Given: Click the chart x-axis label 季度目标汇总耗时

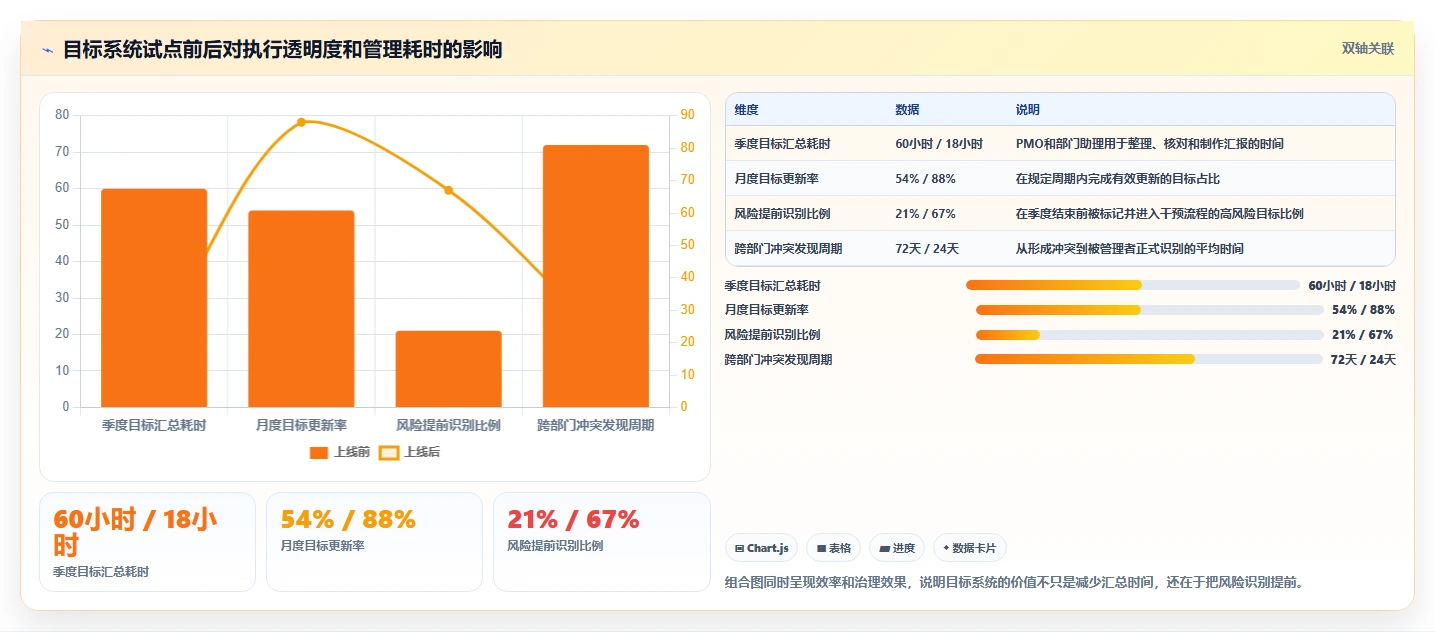Looking at the screenshot, I should pos(154,425).
